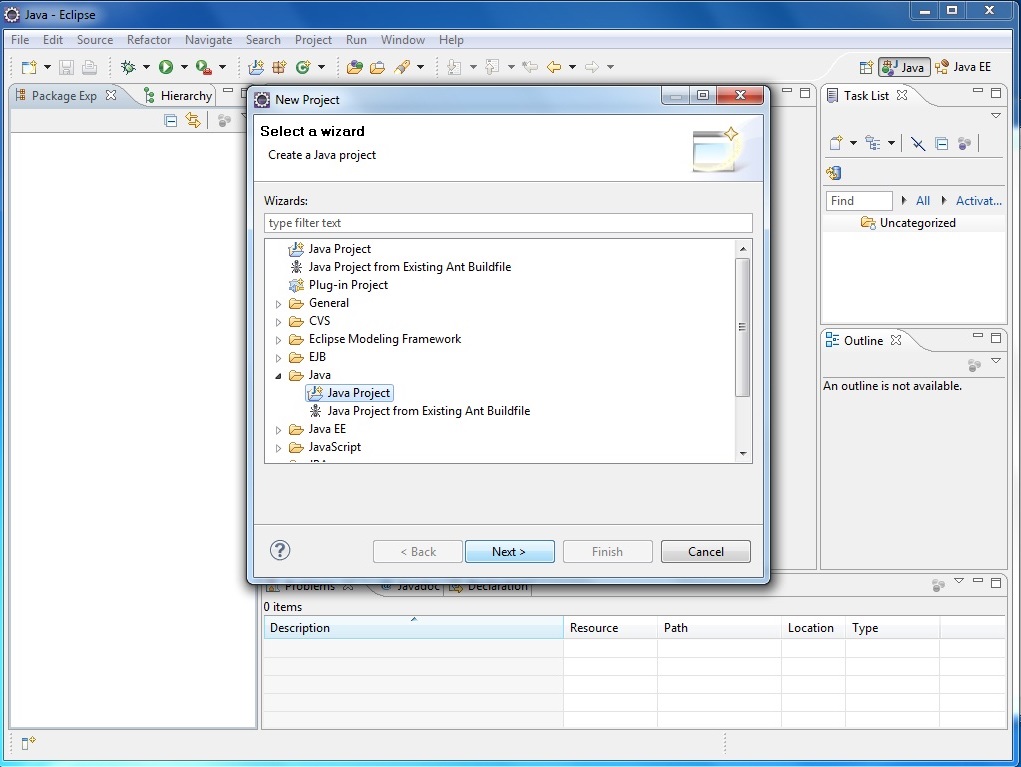The image size is (1021, 767).
Task: Click the Help question mark in the wizard
Action: pos(280,550)
